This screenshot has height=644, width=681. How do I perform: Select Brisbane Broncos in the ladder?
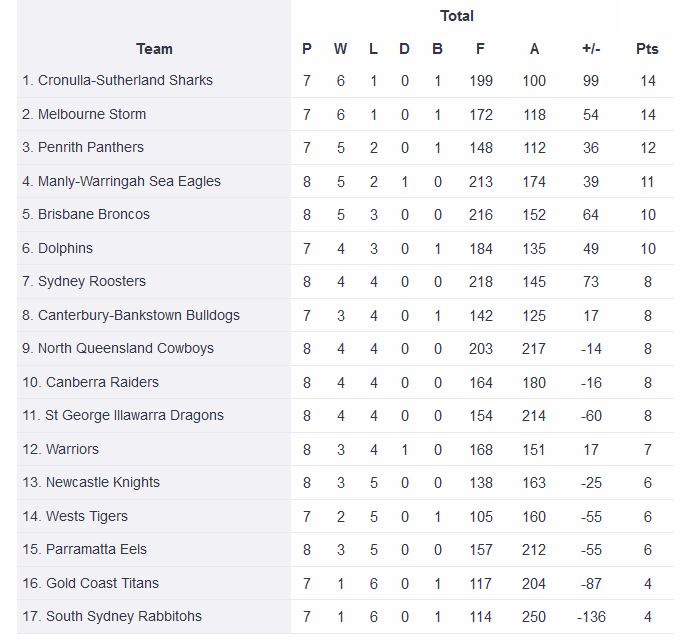pos(94,214)
